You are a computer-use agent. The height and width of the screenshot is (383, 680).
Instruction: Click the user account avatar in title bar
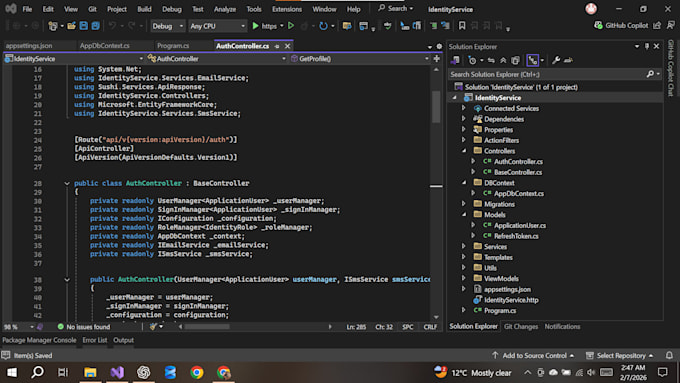pyautogui.click(x=591, y=9)
